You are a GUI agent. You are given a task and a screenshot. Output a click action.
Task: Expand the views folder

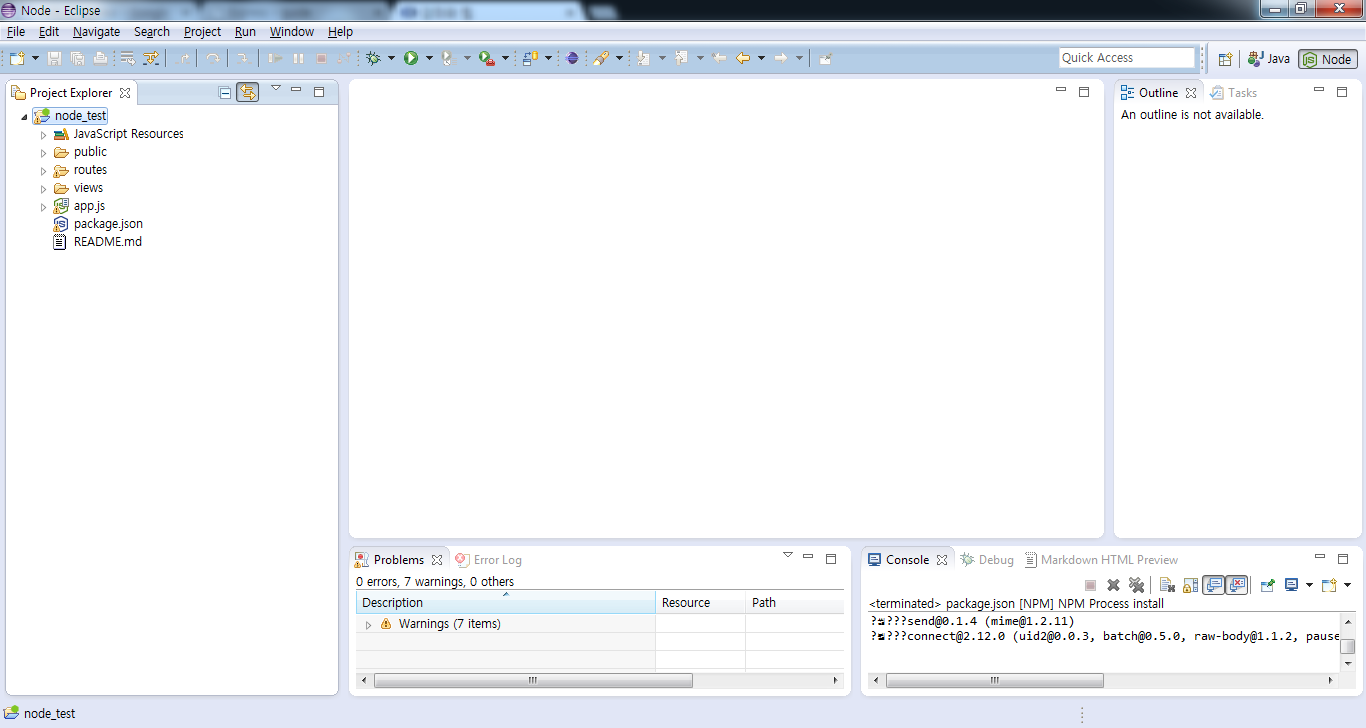click(43, 188)
